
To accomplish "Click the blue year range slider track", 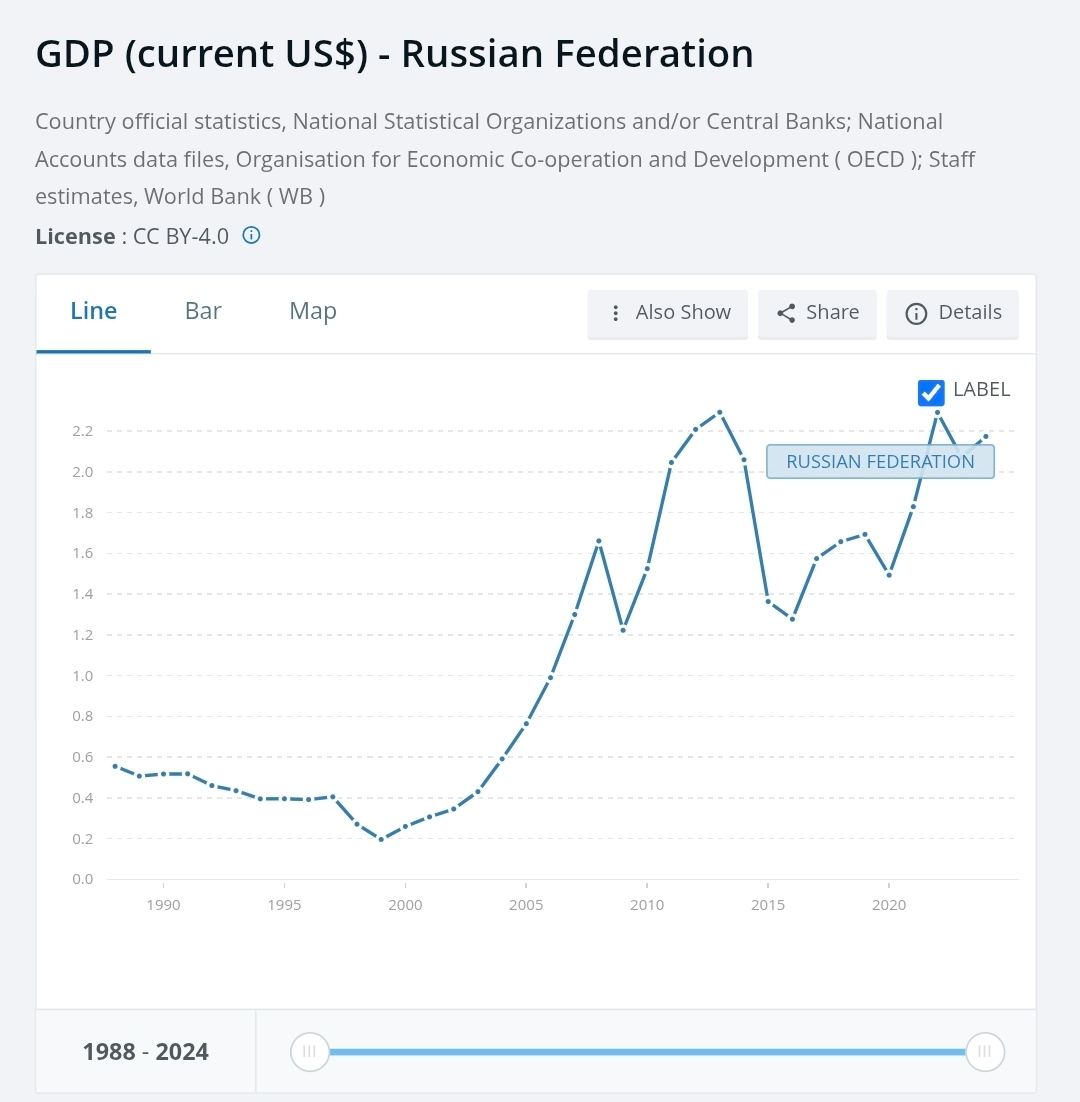I will coord(647,1051).
